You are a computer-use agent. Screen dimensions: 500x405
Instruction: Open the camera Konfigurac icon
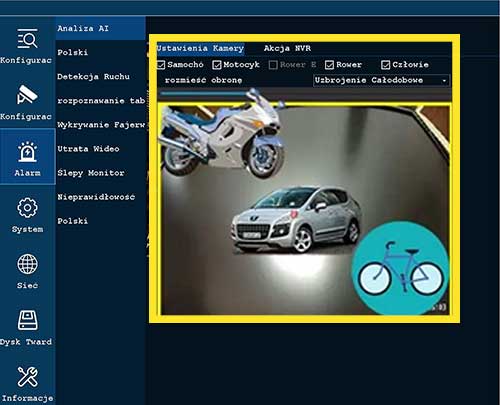[x=27, y=95]
